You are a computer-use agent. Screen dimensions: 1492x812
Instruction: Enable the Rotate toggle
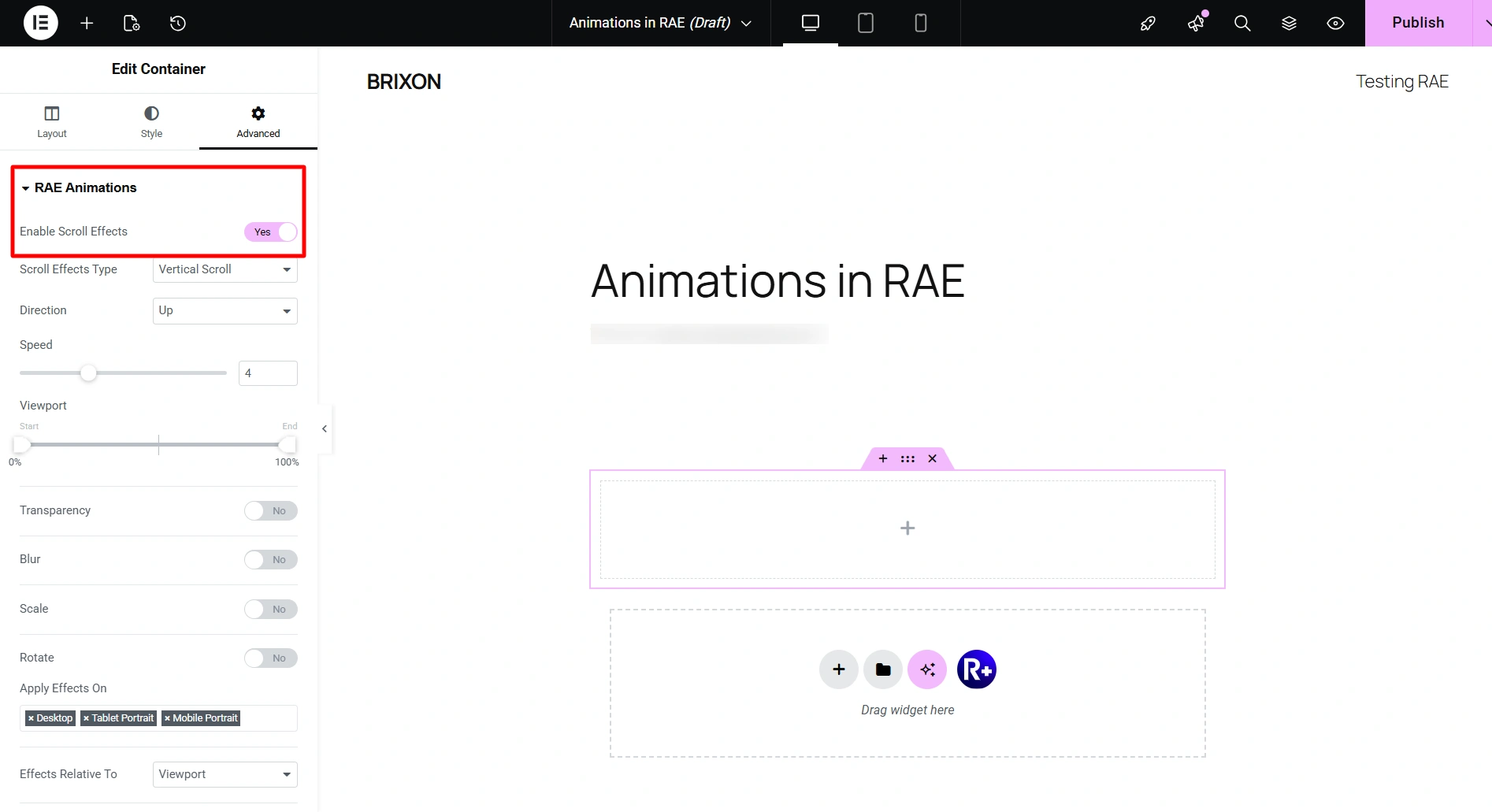pos(271,658)
